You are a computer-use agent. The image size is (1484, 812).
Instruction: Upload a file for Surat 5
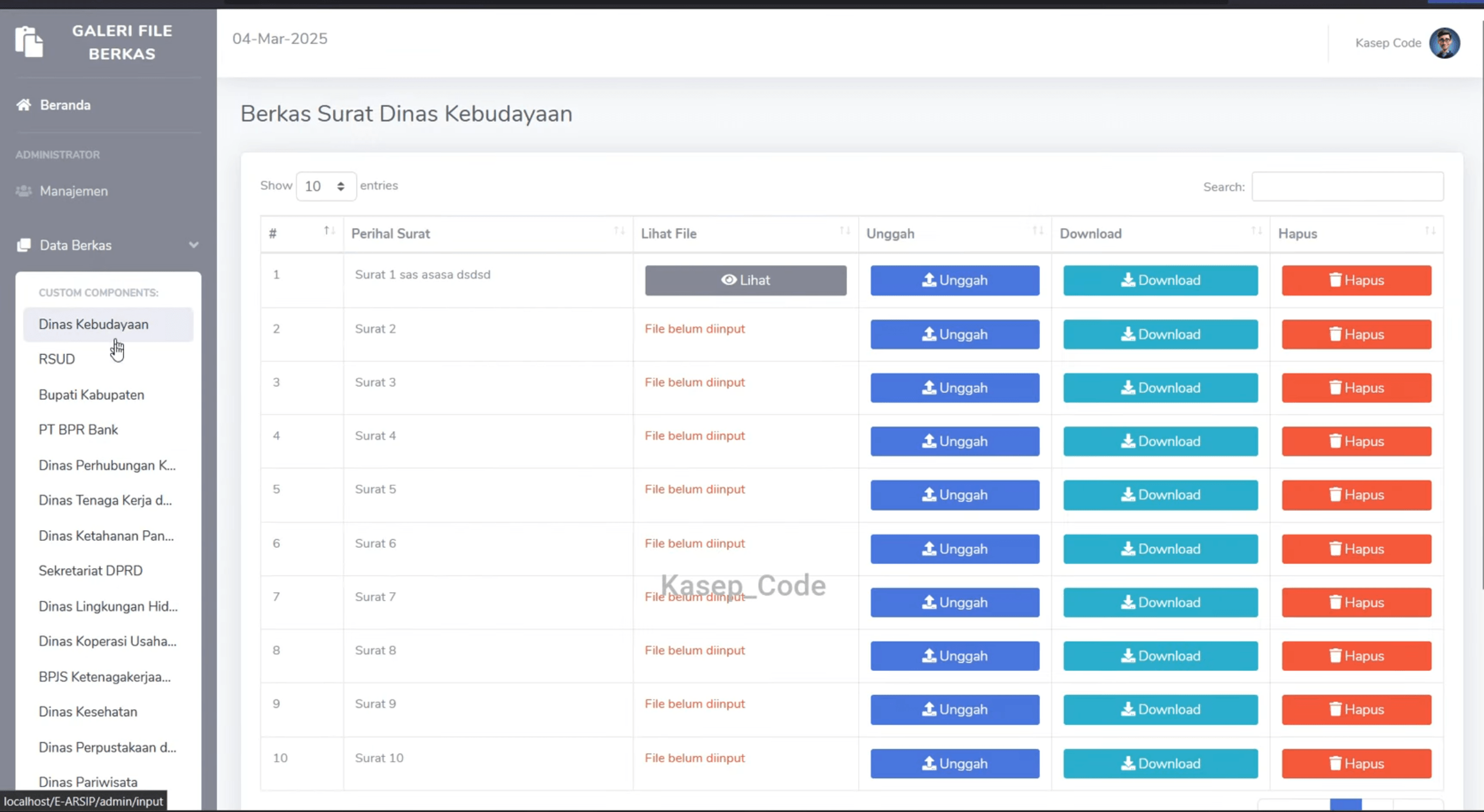click(954, 495)
